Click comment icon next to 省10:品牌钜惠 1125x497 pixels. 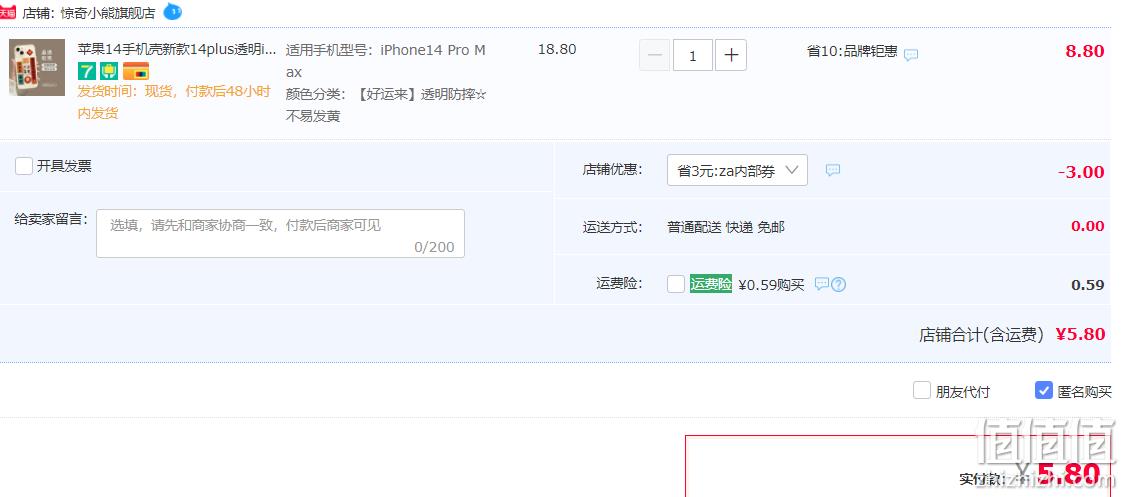click(x=911, y=55)
